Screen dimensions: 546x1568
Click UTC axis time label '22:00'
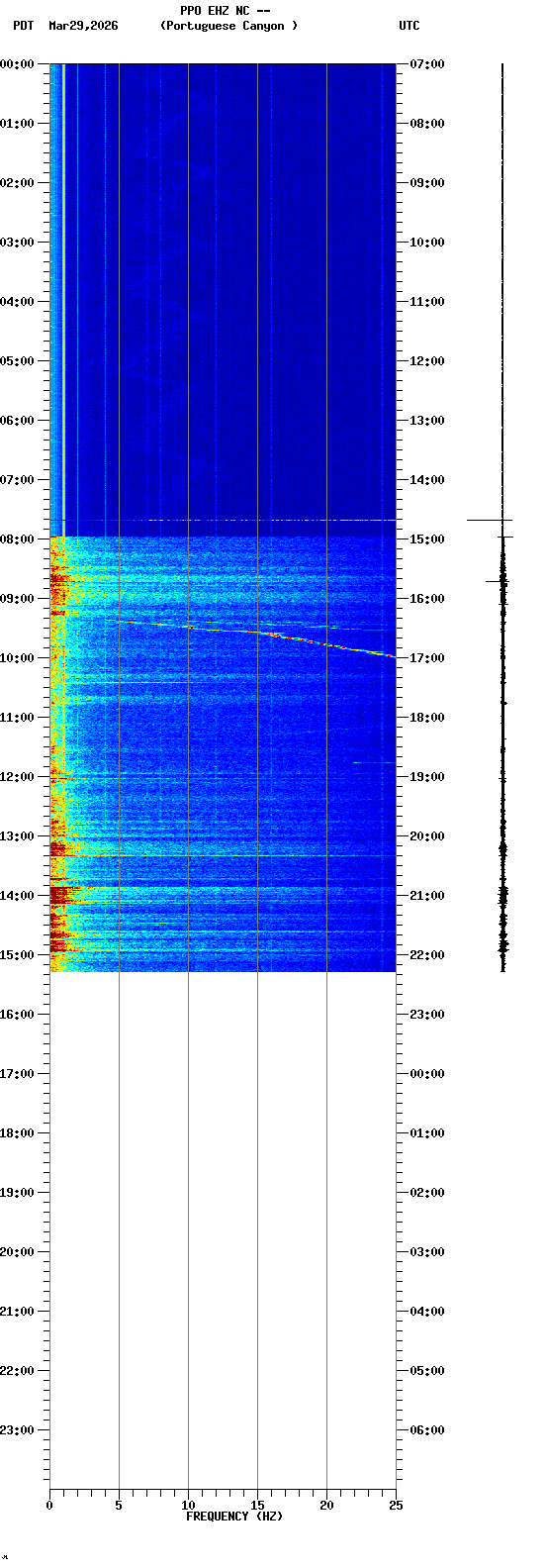[x=427, y=955]
